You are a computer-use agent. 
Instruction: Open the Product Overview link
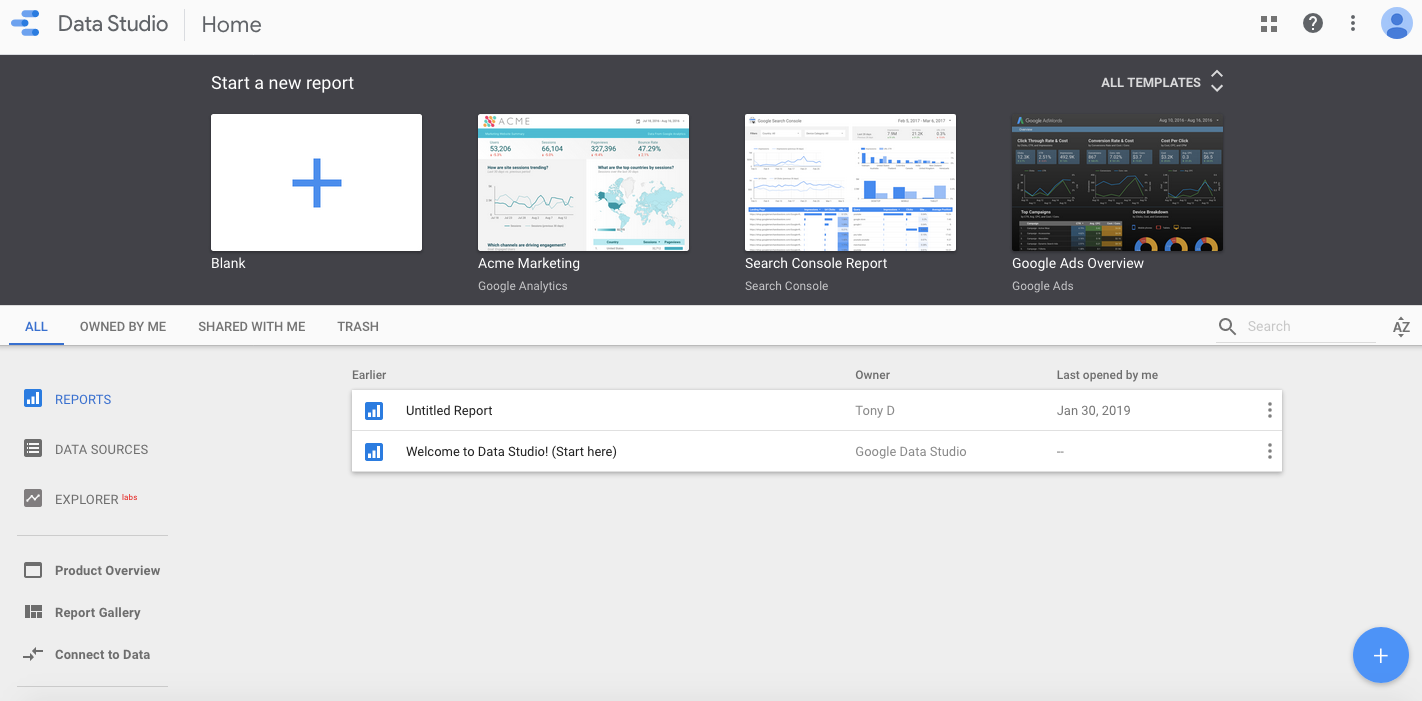[x=107, y=570]
